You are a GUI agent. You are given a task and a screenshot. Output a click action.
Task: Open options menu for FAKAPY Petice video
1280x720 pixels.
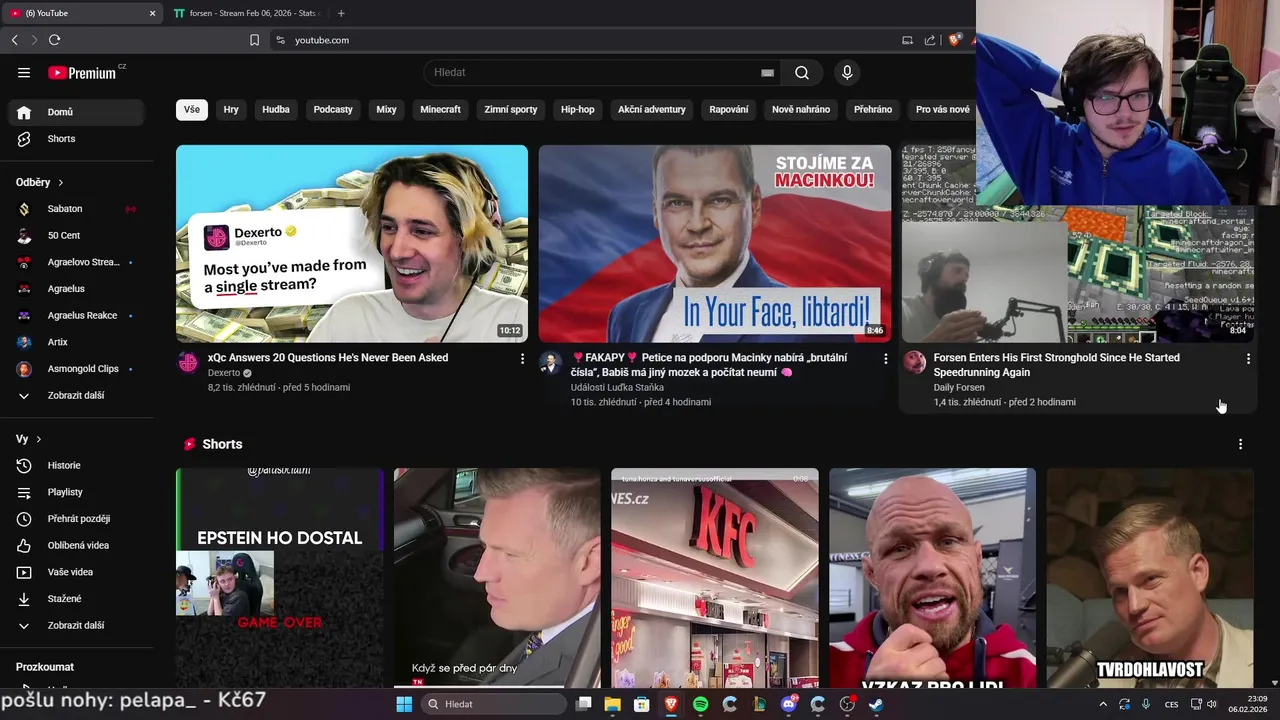click(x=885, y=358)
